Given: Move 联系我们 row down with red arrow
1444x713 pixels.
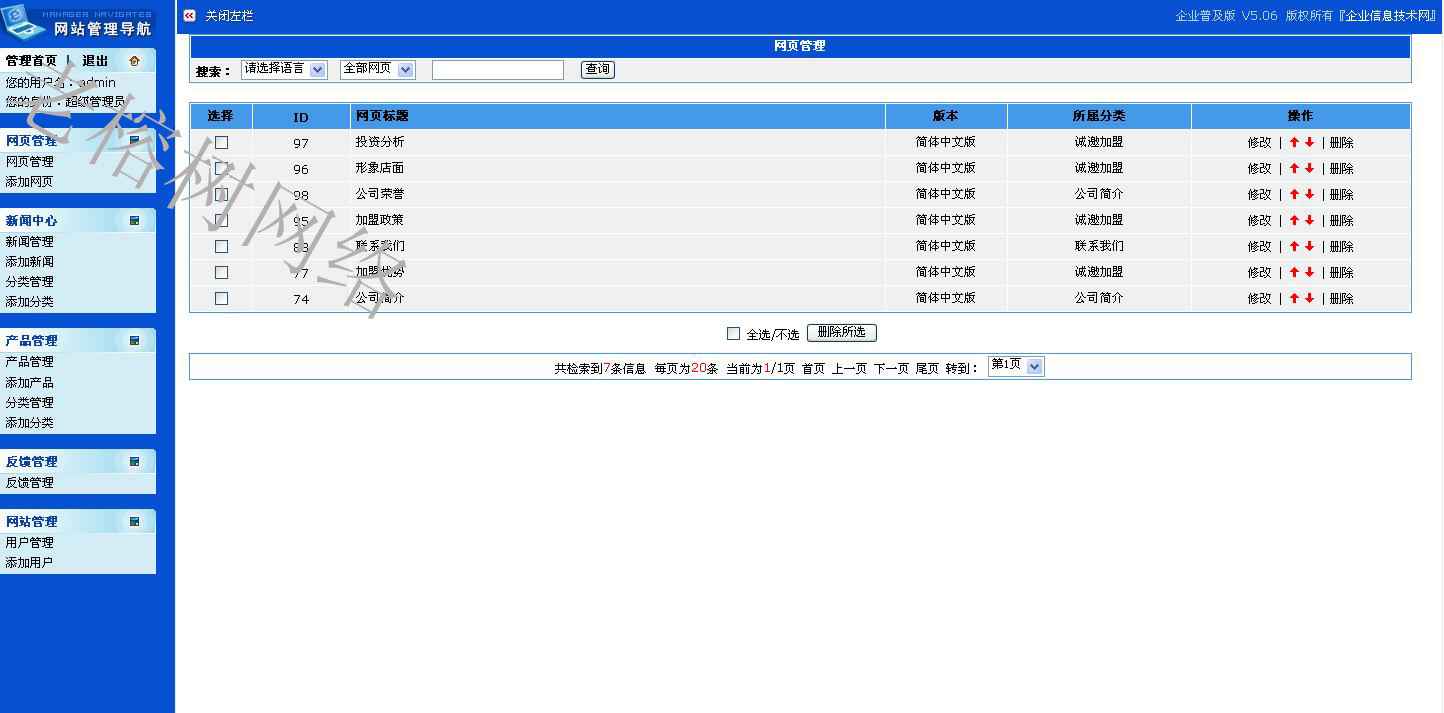Looking at the screenshot, I should pos(1309,246).
